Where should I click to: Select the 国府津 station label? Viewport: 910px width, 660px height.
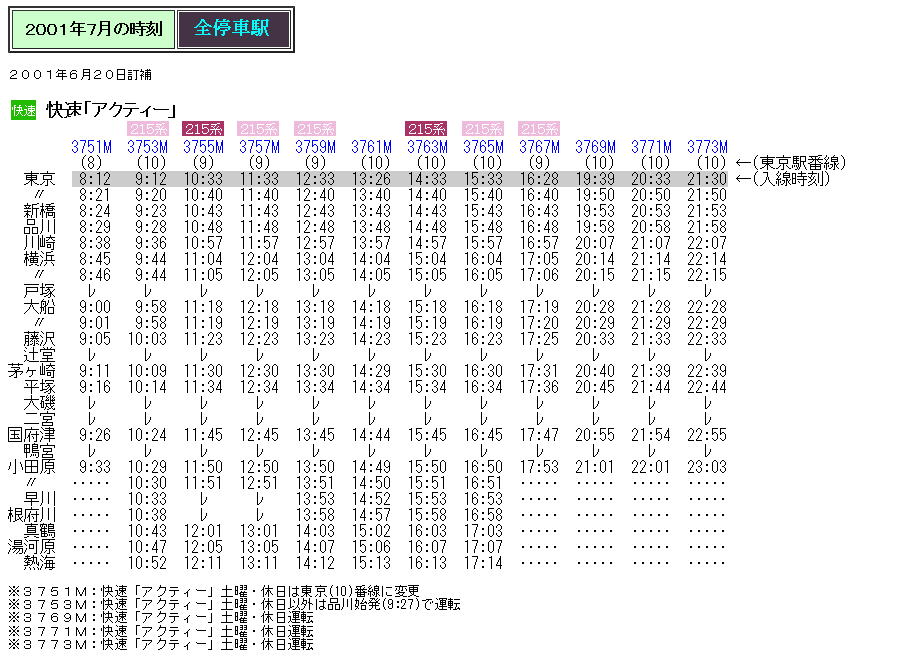tap(32, 435)
